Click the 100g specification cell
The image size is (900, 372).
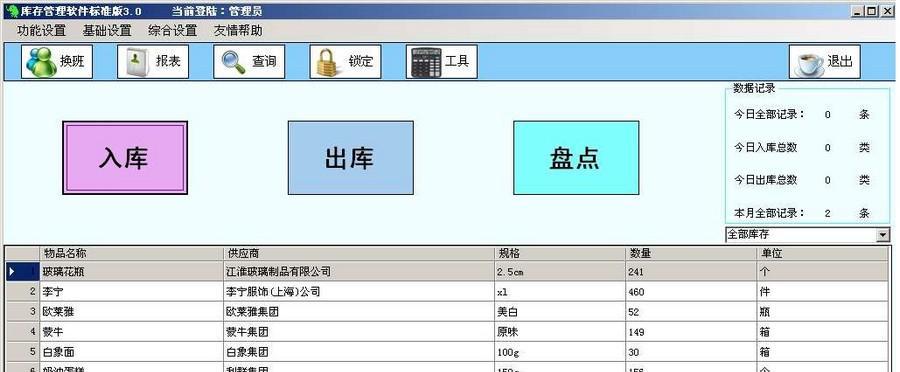pyautogui.click(x=560, y=352)
